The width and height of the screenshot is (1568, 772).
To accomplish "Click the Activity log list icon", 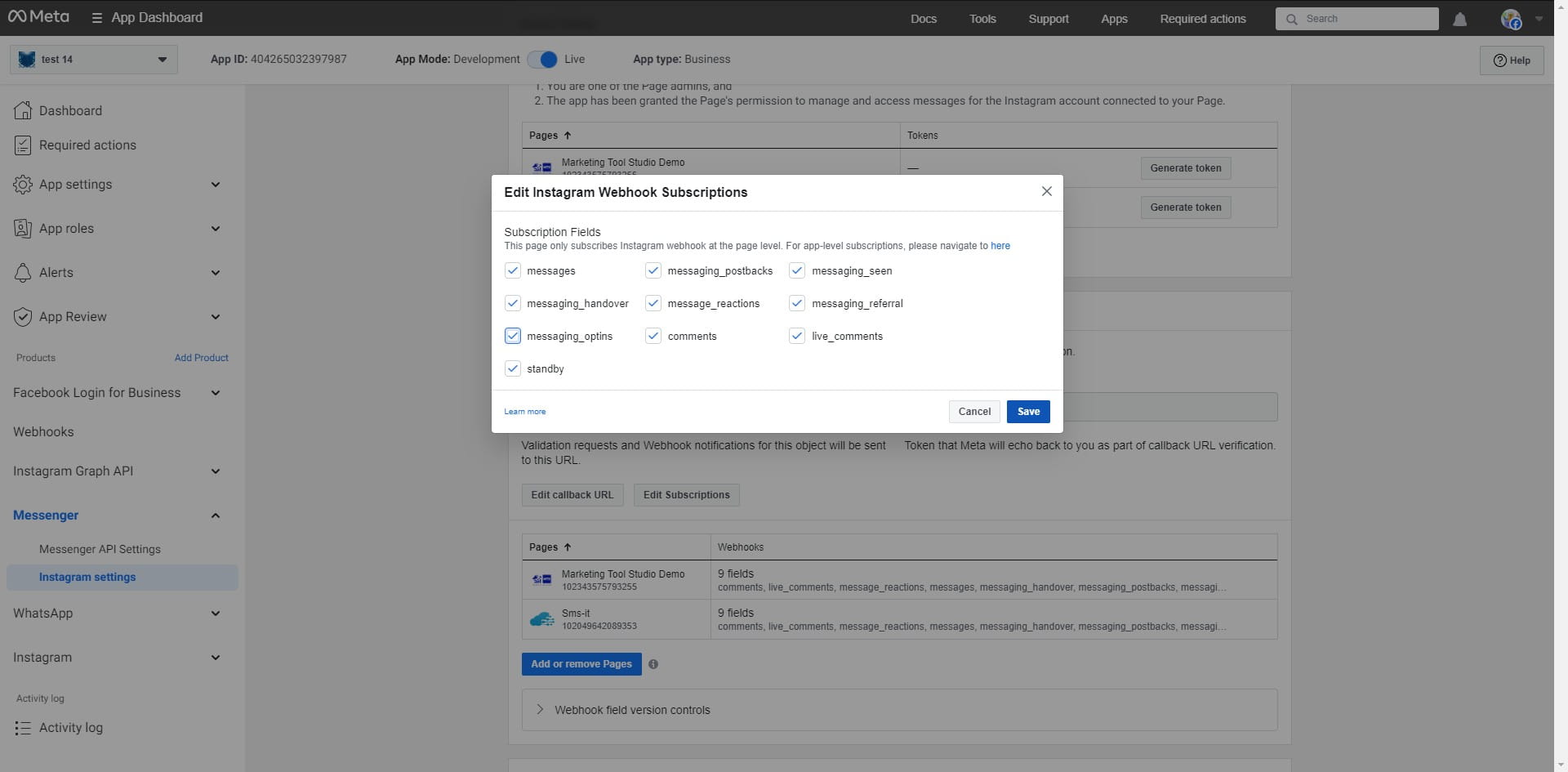I will pyautogui.click(x=23, y=728).
